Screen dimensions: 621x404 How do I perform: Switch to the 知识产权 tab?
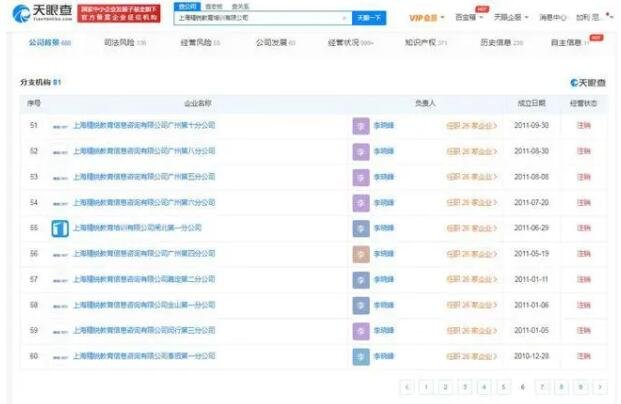click(426, 42)
